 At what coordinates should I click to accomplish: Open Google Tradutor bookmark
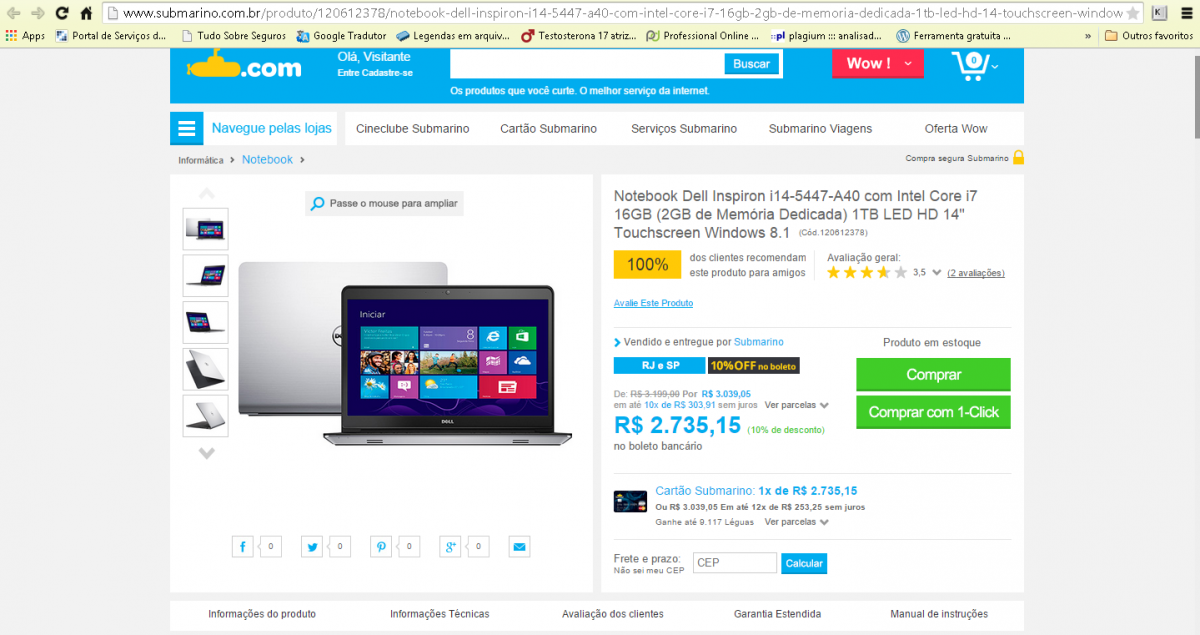tap(342, 35)
